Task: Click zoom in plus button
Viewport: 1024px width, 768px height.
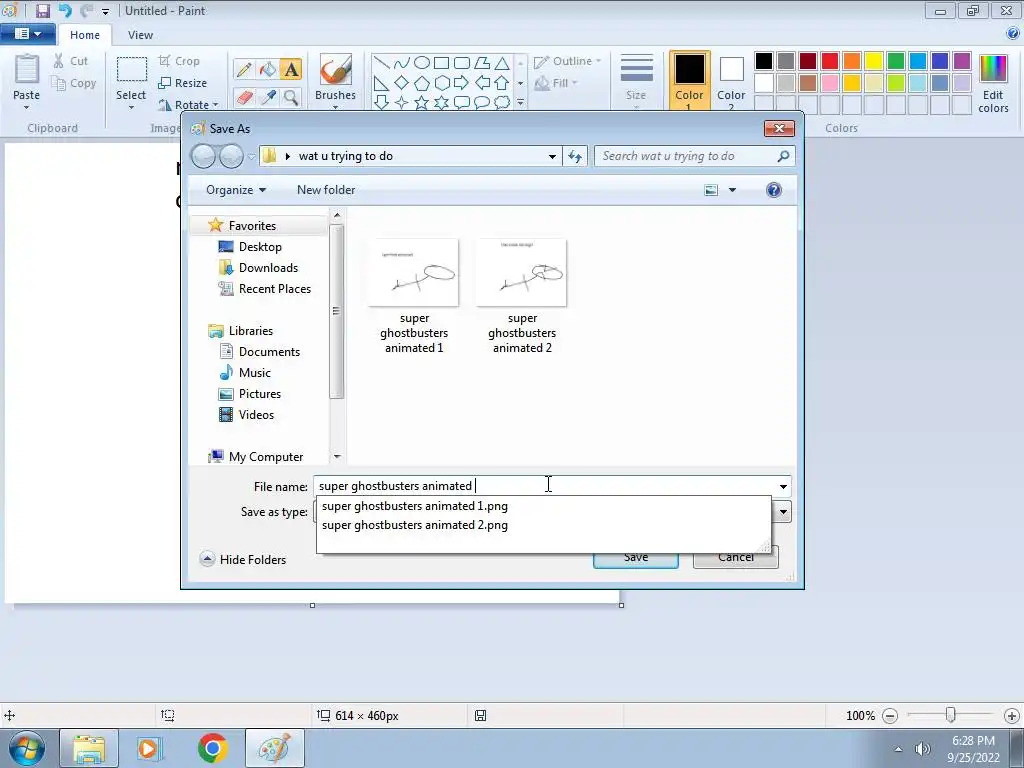Action: point(1012,716)
